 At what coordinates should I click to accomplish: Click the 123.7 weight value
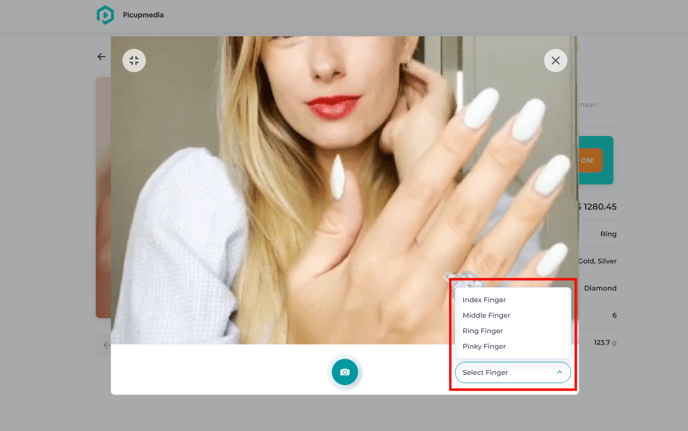point(602,342)
